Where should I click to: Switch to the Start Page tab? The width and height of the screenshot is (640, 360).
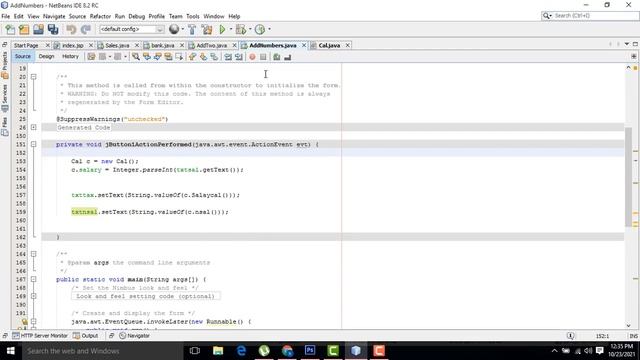point(26,45)
